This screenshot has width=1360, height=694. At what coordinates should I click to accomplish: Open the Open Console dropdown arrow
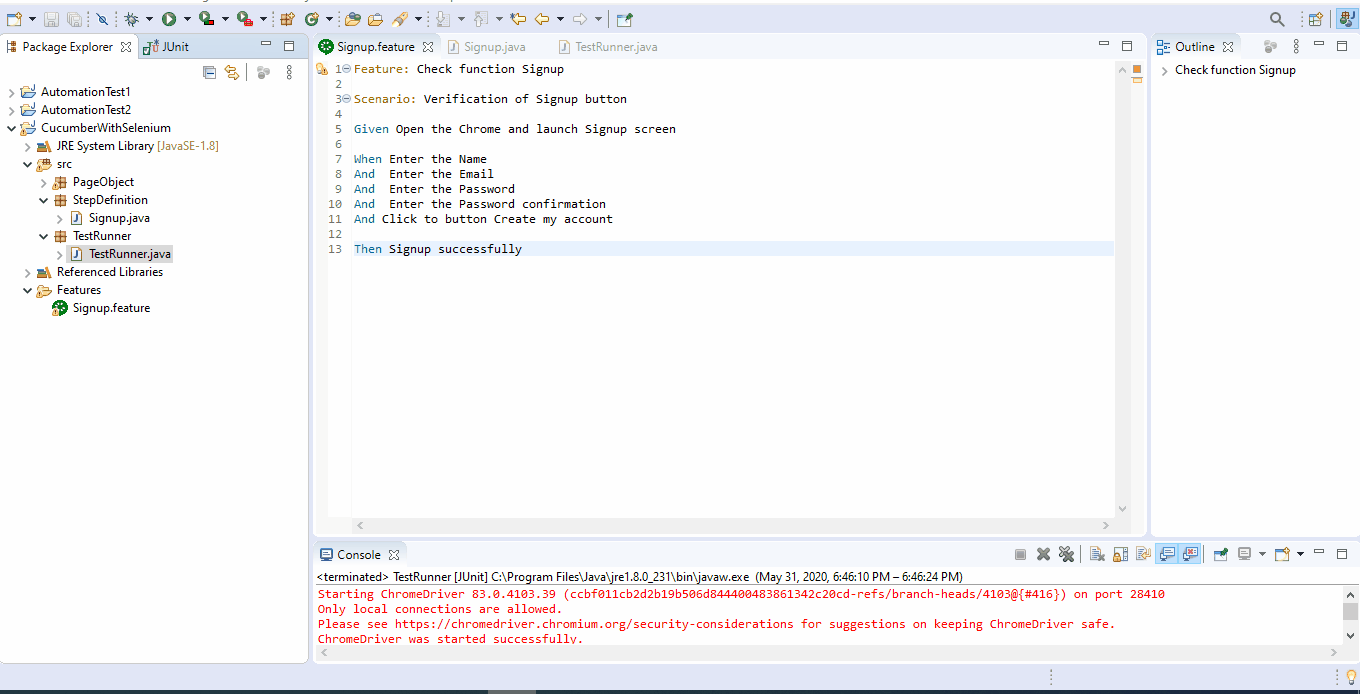[1300, 554]
